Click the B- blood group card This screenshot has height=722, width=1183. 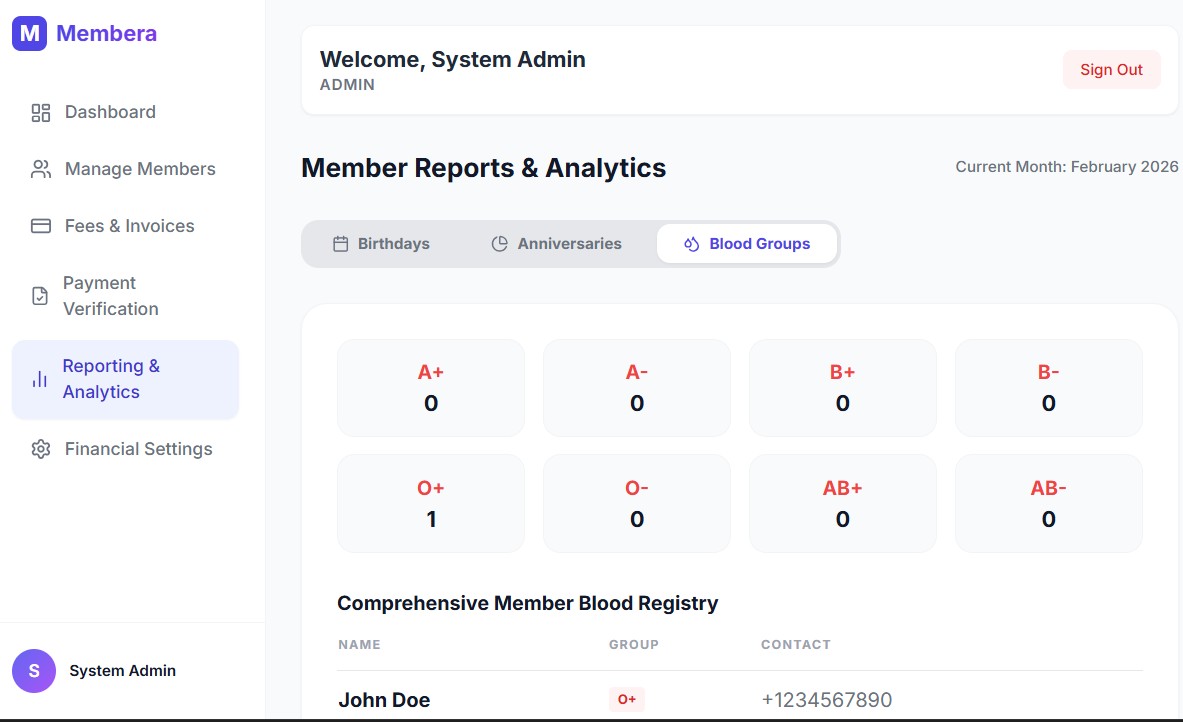click(1048, 388)
